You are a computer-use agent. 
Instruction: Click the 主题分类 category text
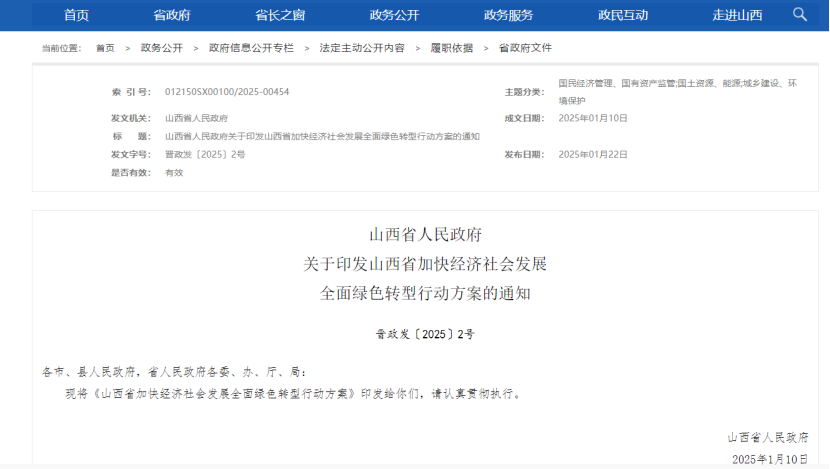click(677, 91)
